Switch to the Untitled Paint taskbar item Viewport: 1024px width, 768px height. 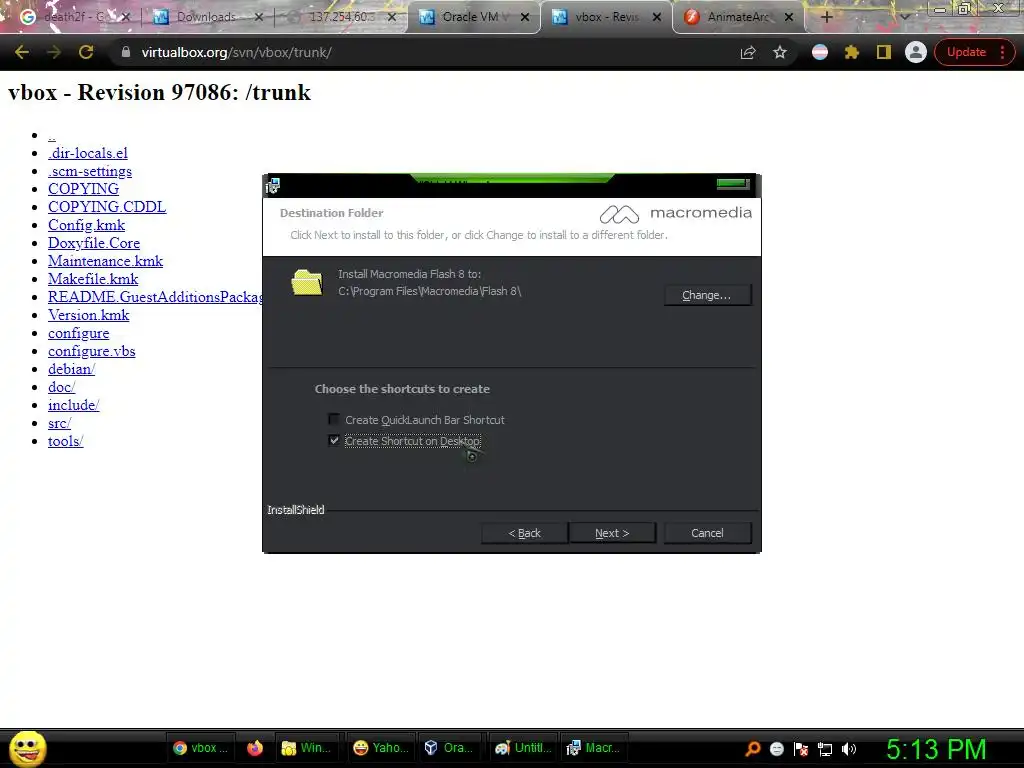(x=522, y=748)
